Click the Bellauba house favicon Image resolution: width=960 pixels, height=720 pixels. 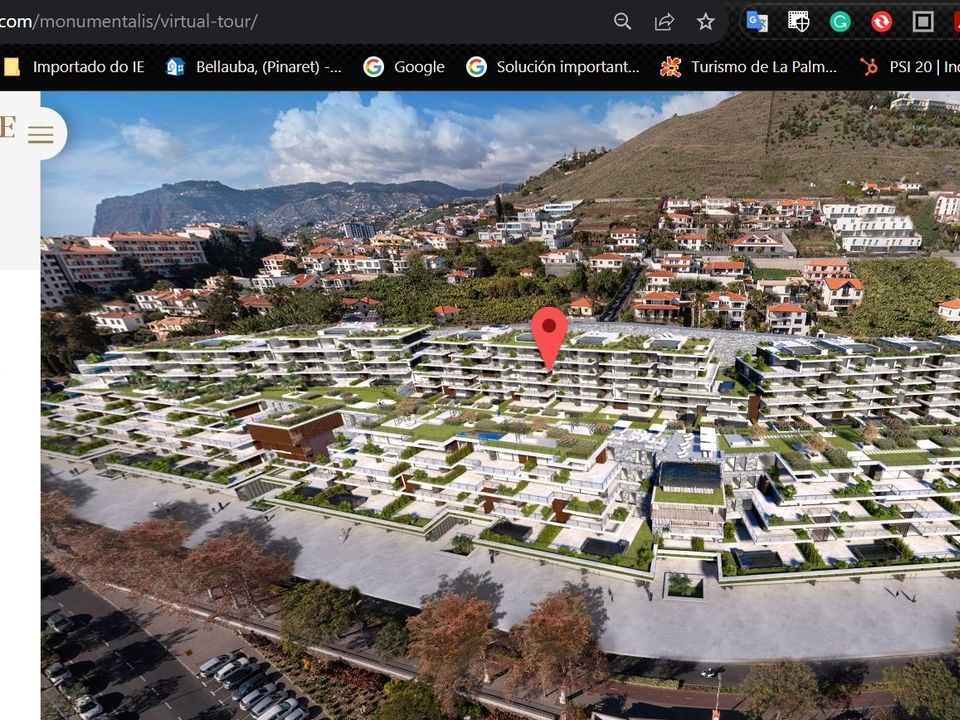176,67
